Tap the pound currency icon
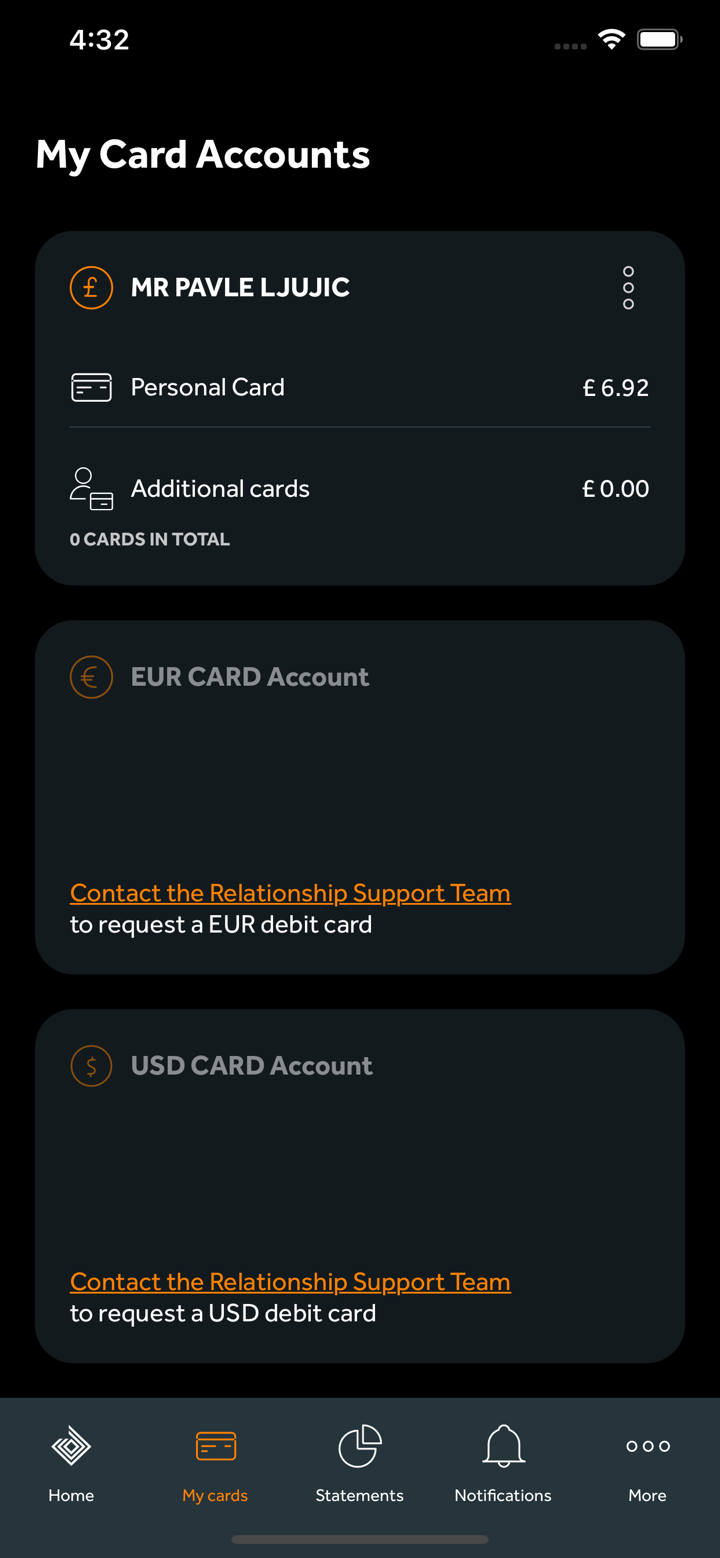The width and height of the screenshot is (720, 1558). click(91, 288)
